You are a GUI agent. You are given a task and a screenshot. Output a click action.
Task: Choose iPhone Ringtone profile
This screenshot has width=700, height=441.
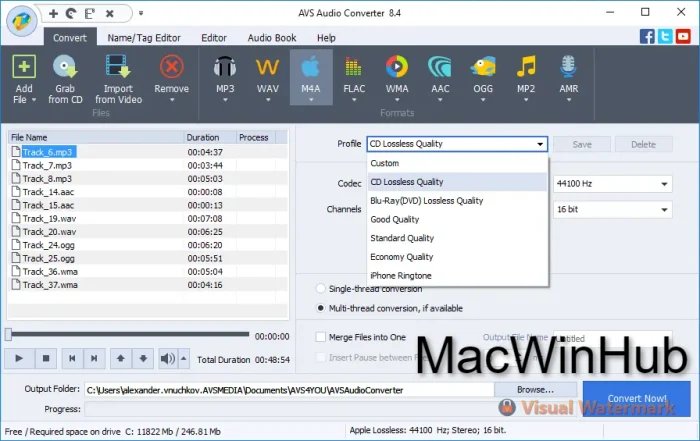pos(457,276)
